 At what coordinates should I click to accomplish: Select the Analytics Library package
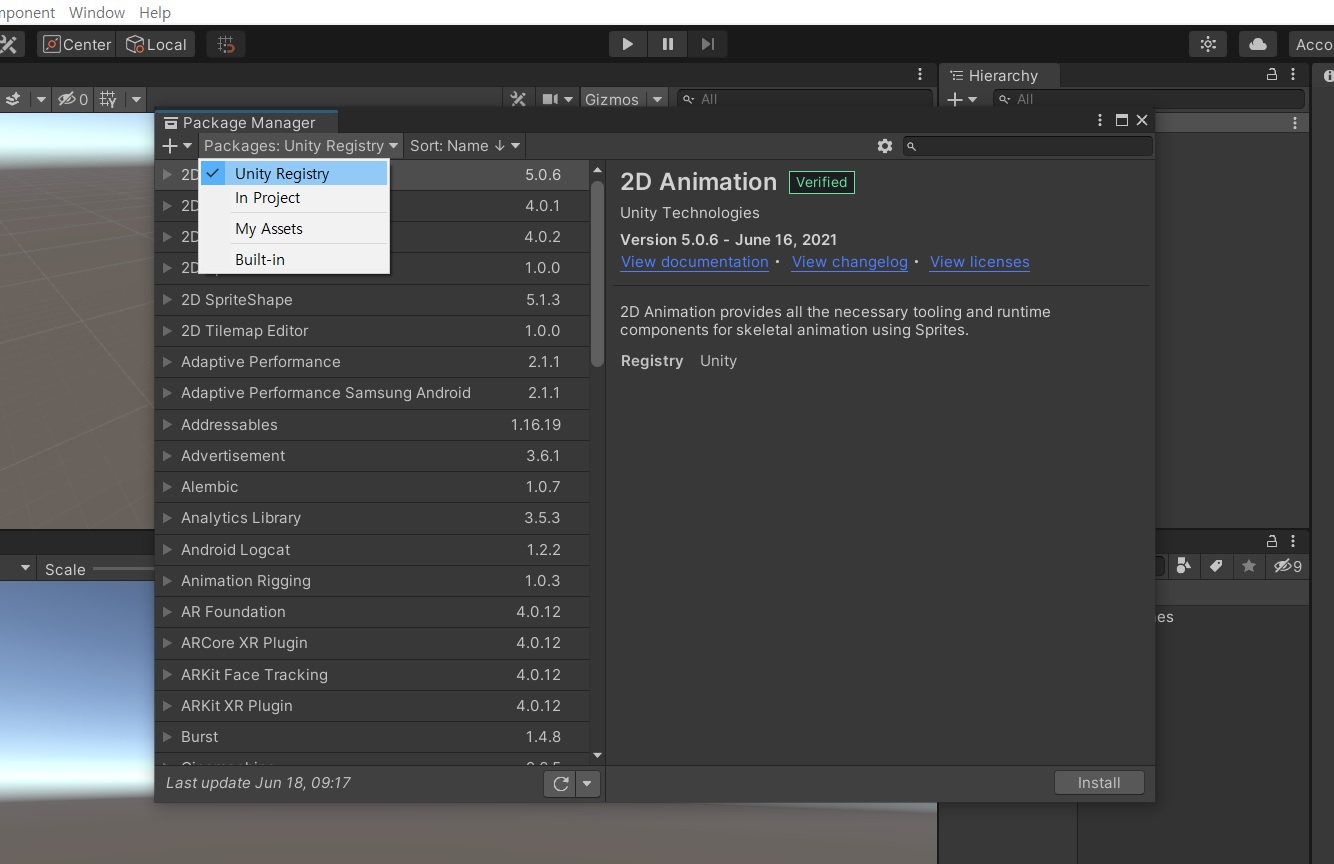coord(372,518)
